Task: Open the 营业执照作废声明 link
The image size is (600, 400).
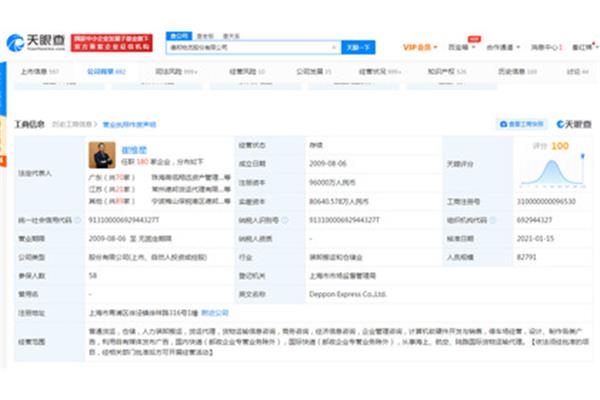Action: pos(129,124)
